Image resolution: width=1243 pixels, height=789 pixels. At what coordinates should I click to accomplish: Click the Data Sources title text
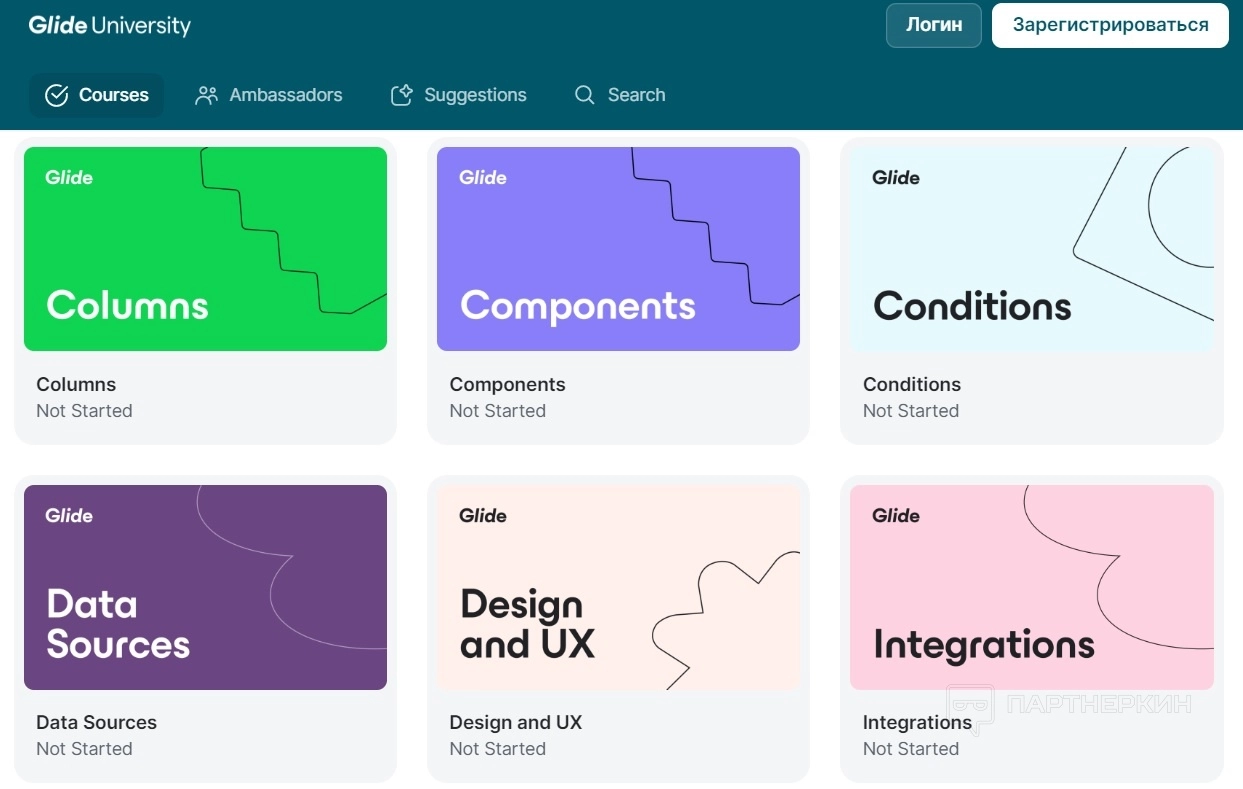(x=96, y=722)
